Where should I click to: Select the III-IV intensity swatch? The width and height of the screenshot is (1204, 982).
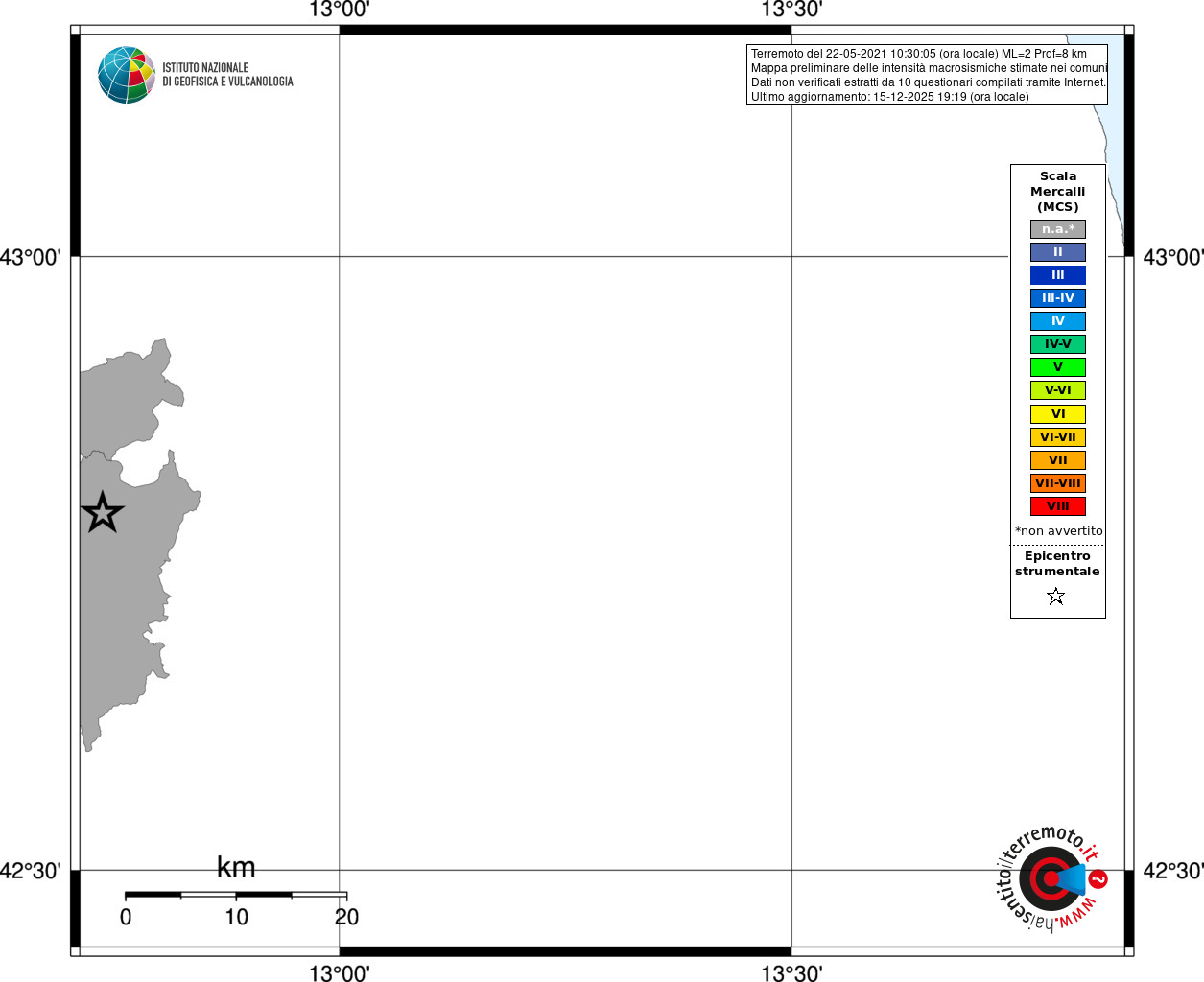point(1058,298)
